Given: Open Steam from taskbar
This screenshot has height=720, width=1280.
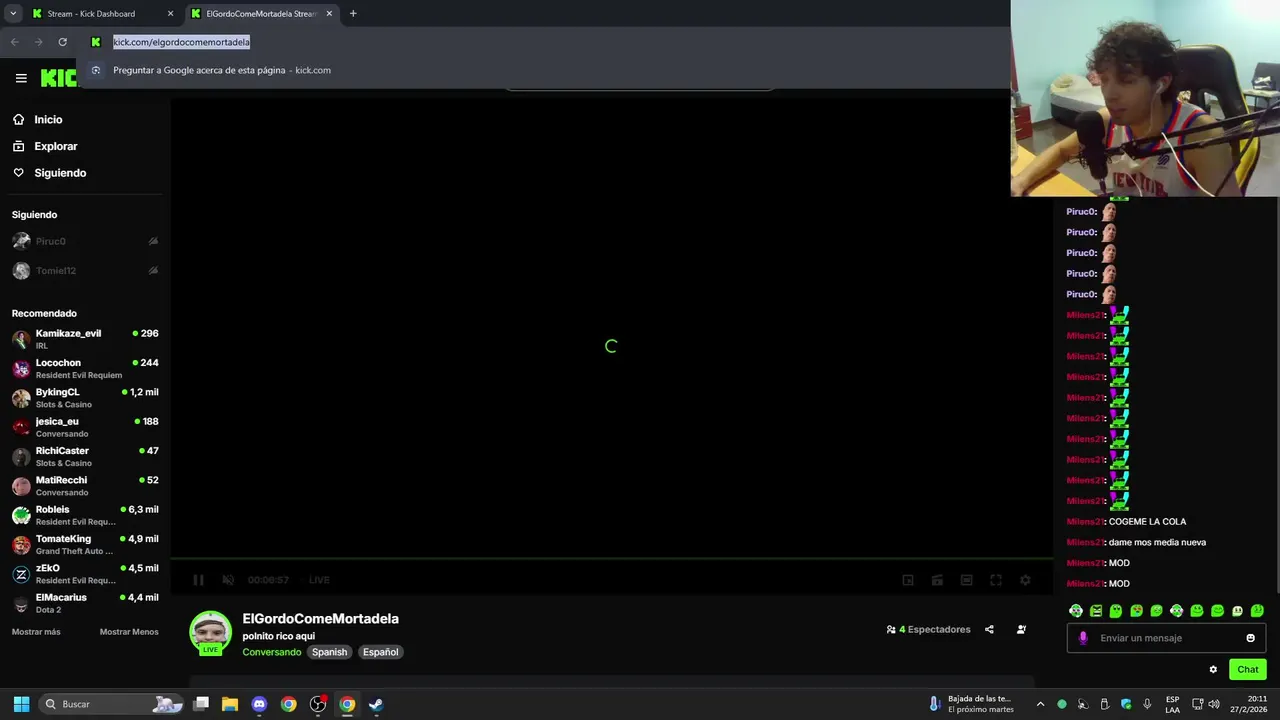Looking at the screenshot, I should [376, 704].
